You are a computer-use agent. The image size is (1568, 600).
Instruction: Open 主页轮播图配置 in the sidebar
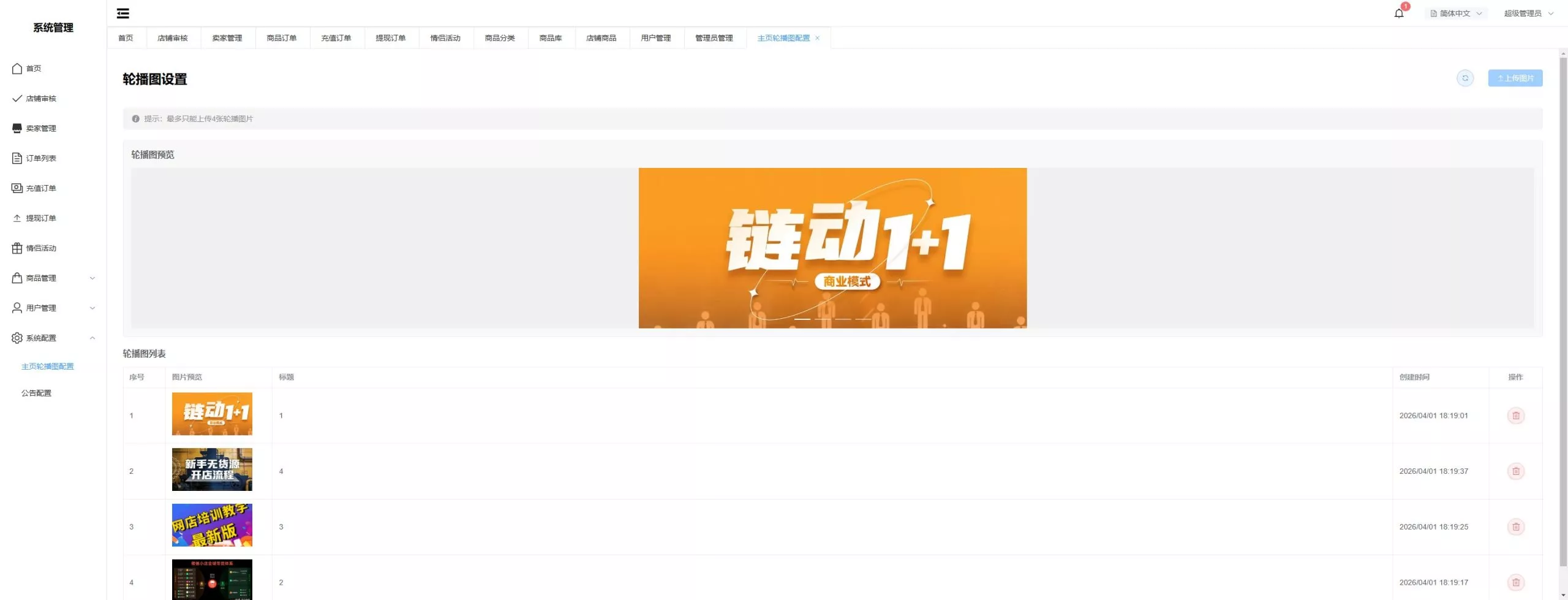coord(48,366)
